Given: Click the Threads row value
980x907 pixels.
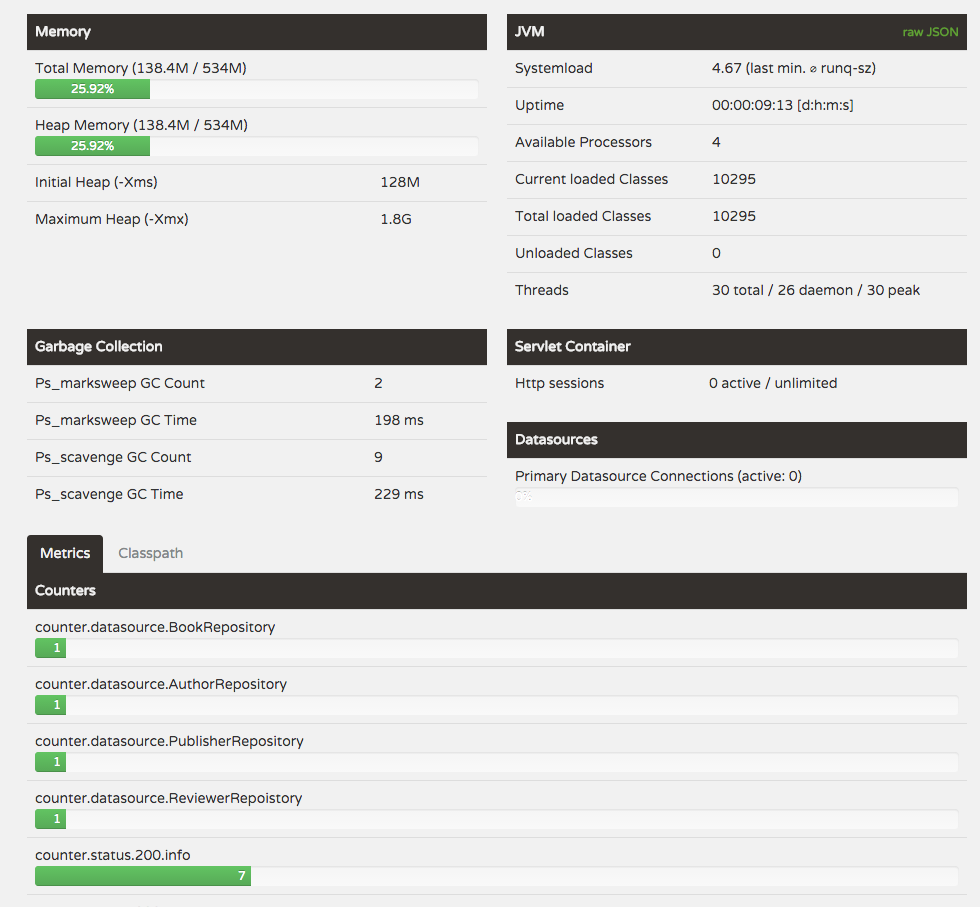Looking at the screenshot, I should coord(815,291).
